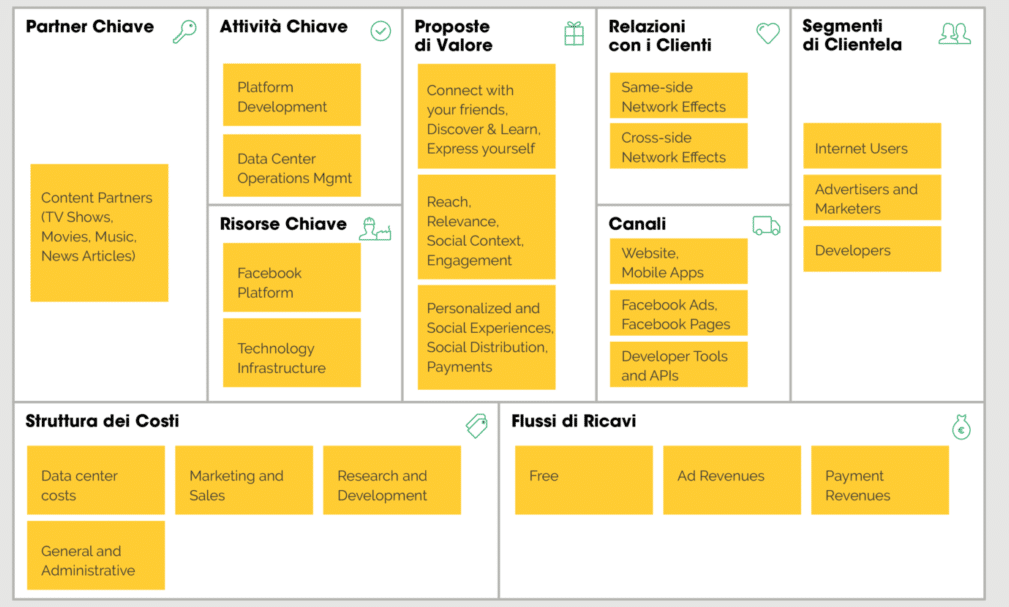The height and width of the screenshot is (607, 1009).
Task: Select the Platform Development note
Action: (x=292, y=95)
